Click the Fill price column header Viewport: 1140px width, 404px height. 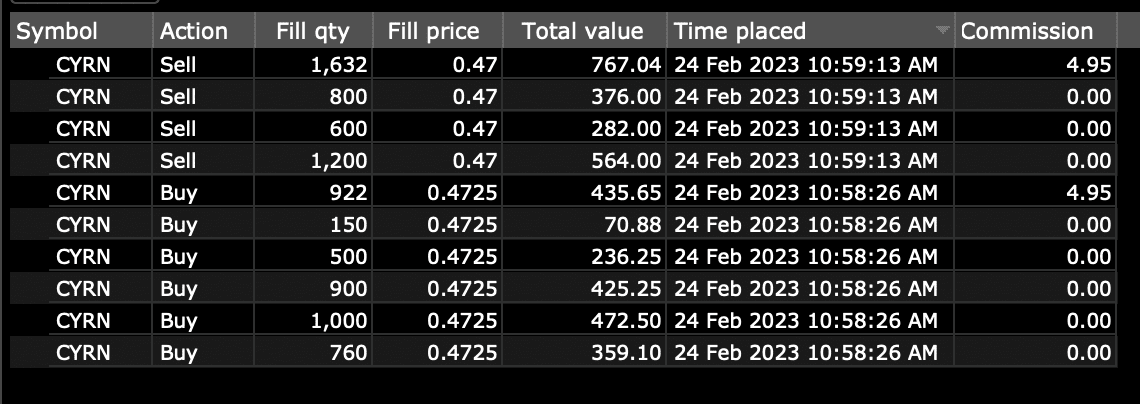pos(434,31)
